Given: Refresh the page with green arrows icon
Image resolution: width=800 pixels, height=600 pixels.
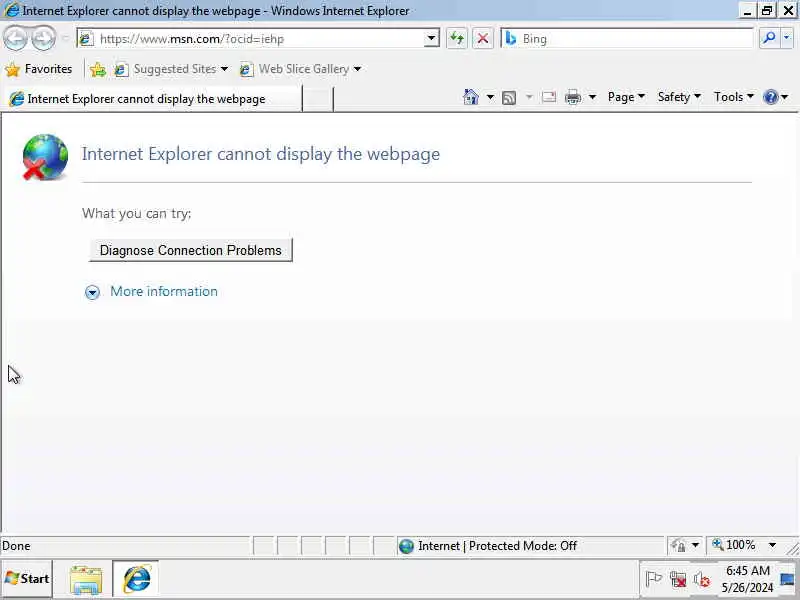Looking at the screenshot, I should (x=457, y=38).
